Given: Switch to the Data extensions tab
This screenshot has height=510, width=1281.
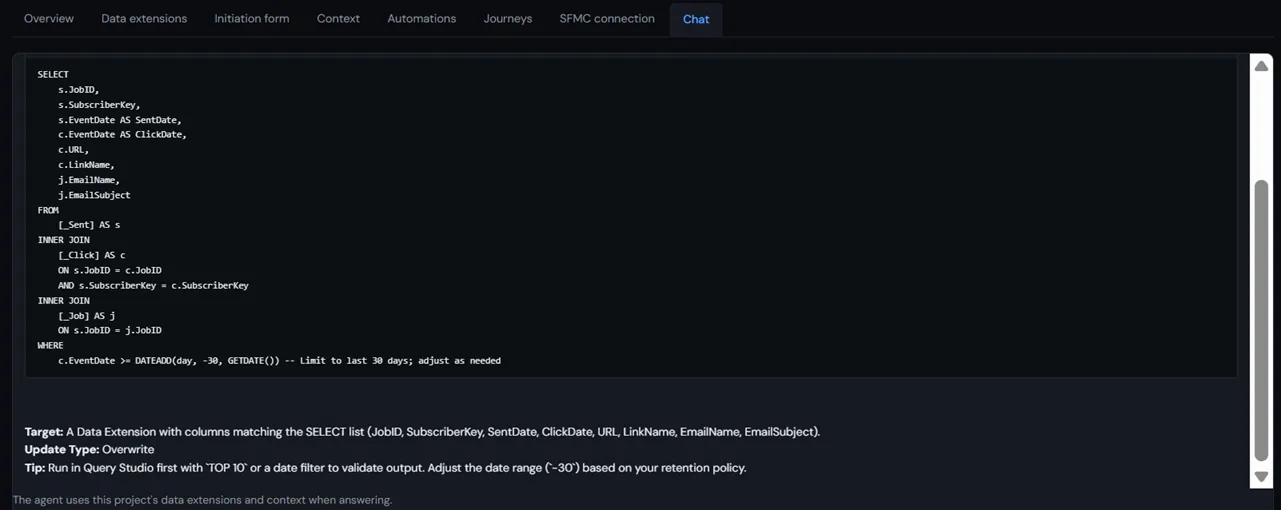Looking at the screenshot, I should tap(144, 19).
